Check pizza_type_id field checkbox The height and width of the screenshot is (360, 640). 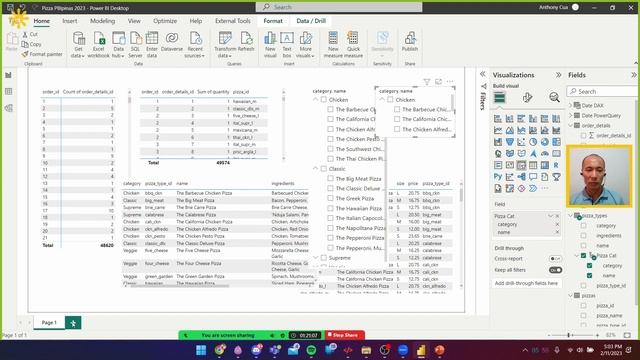[x=583, y=286]
